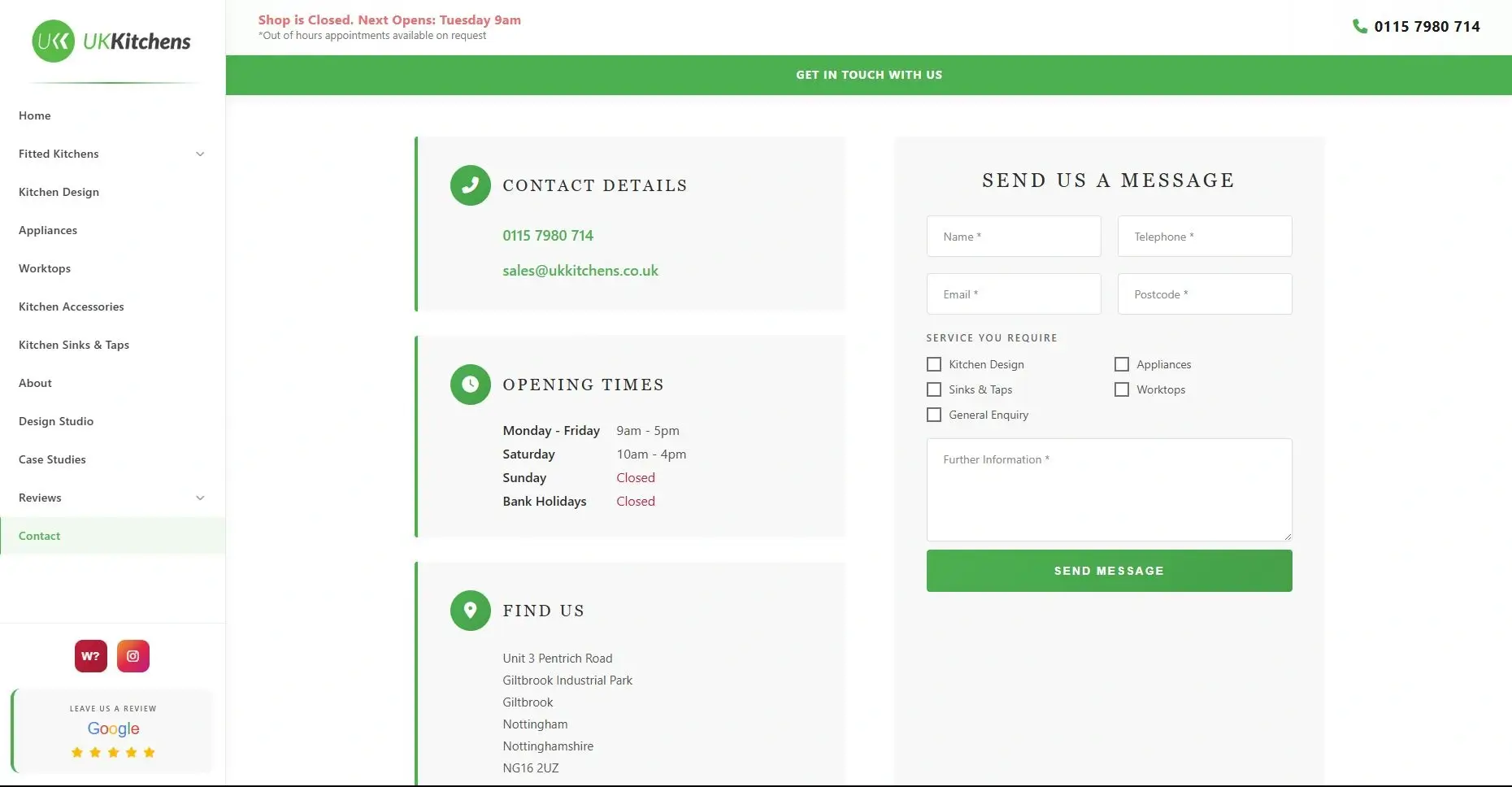Tick the General Enquiry checkbox
Viewport: 1512px width, 787px height.
click(x=934, y=415)
